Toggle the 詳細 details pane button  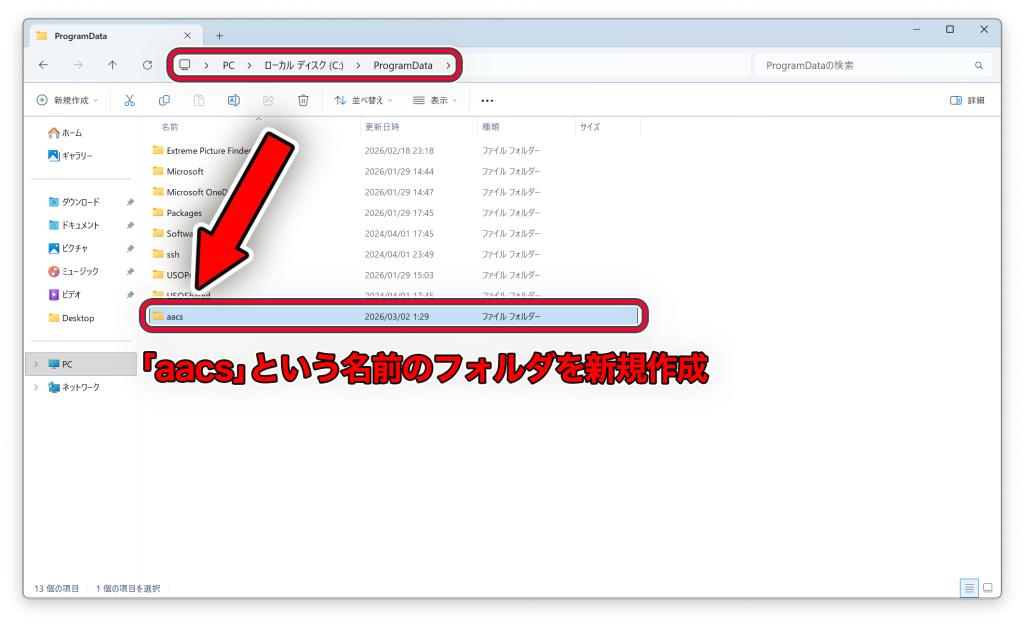click(967, 100)
